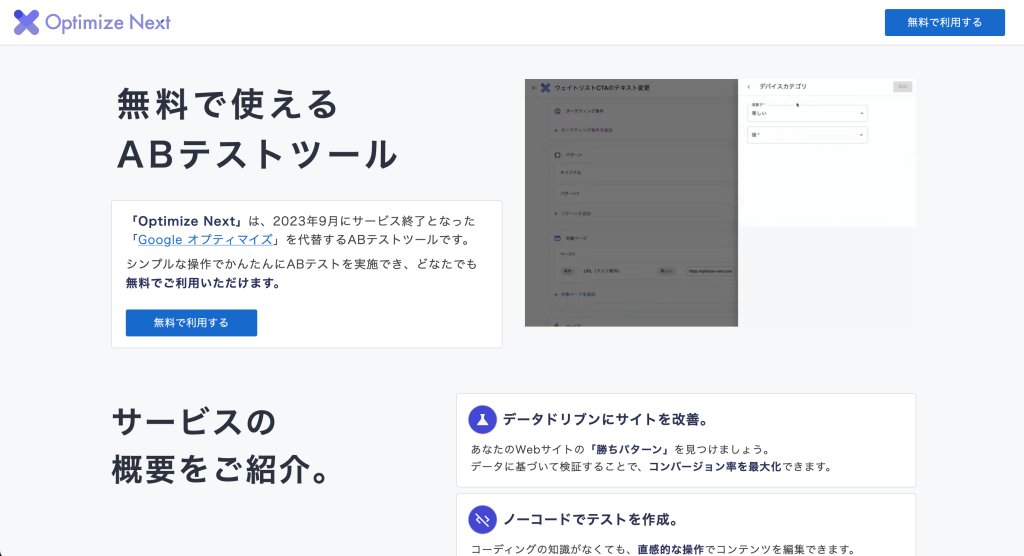Click the bold 「Optimize Next」 text in intro
1024x556 pixels.
(187, 221)
